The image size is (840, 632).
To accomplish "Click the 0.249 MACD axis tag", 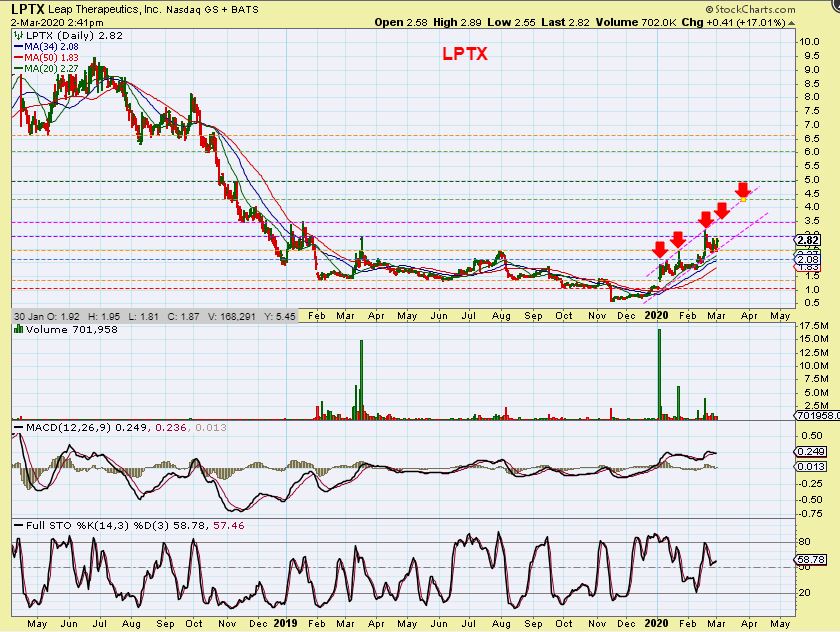I will point(811,452).
